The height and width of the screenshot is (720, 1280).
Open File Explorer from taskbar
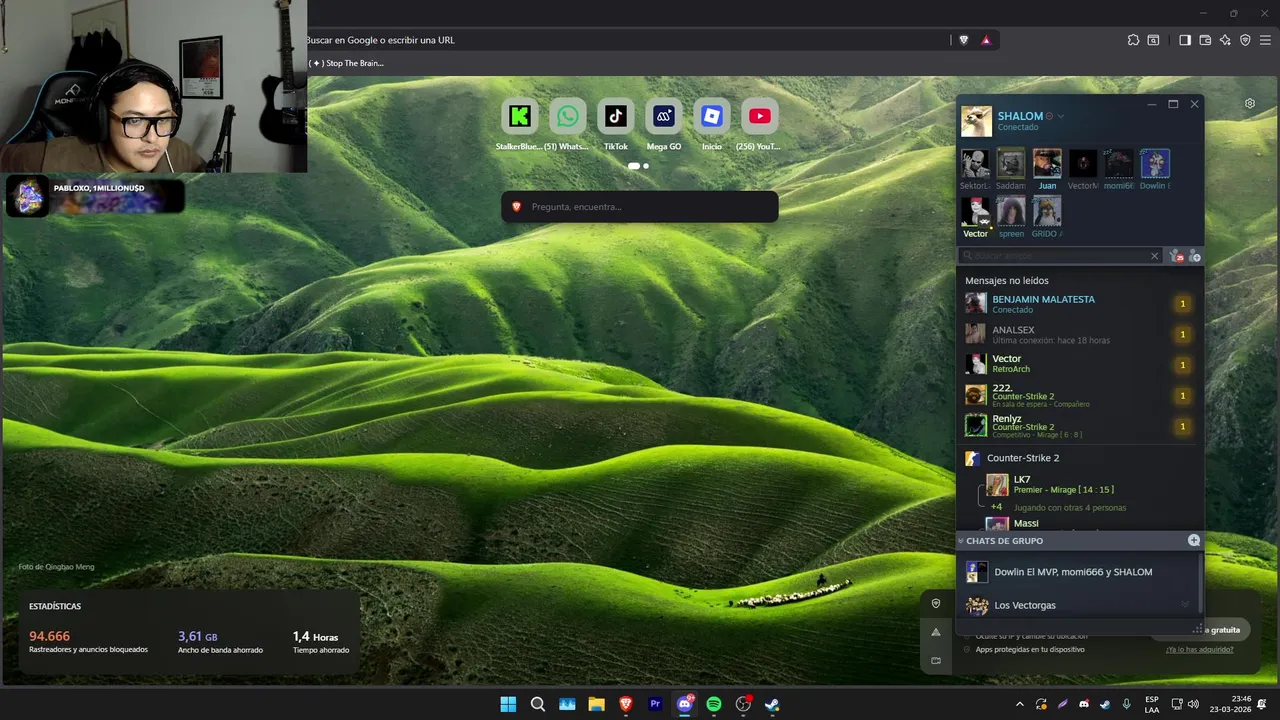point(596,704)
